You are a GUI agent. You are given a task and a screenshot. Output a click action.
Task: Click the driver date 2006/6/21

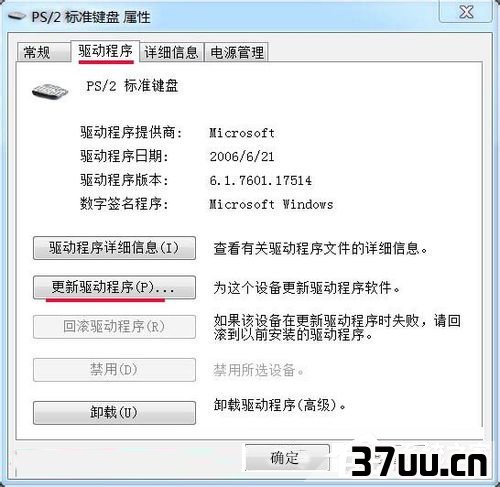tap(242, 157)
